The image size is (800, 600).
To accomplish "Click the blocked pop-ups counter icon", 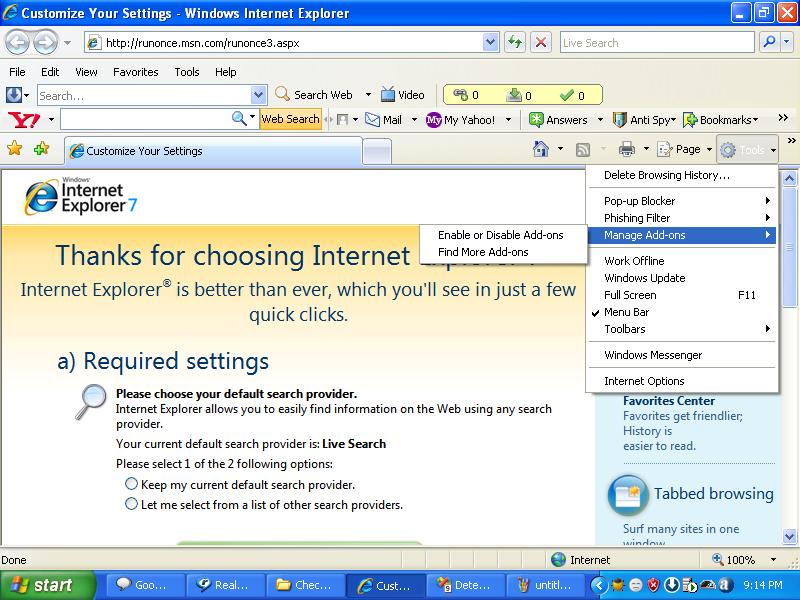I will [x=461, y=95].
